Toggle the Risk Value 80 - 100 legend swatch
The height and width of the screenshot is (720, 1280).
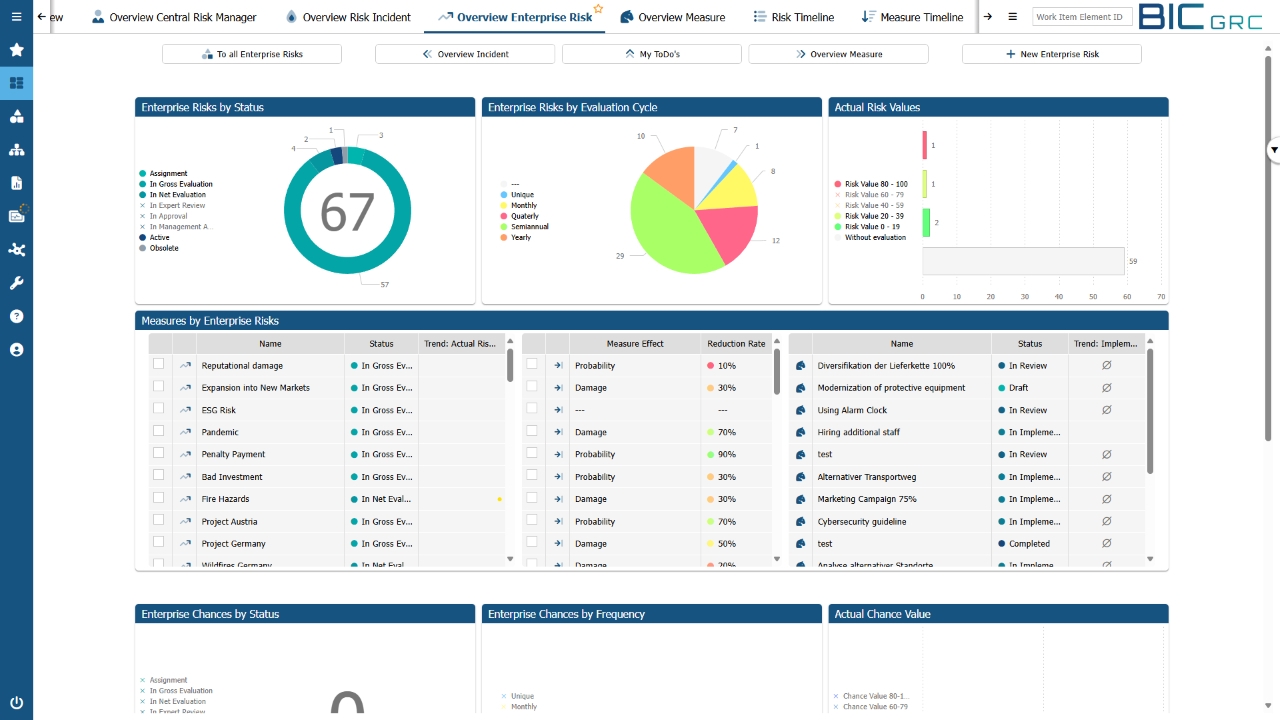tap(838, 184)
